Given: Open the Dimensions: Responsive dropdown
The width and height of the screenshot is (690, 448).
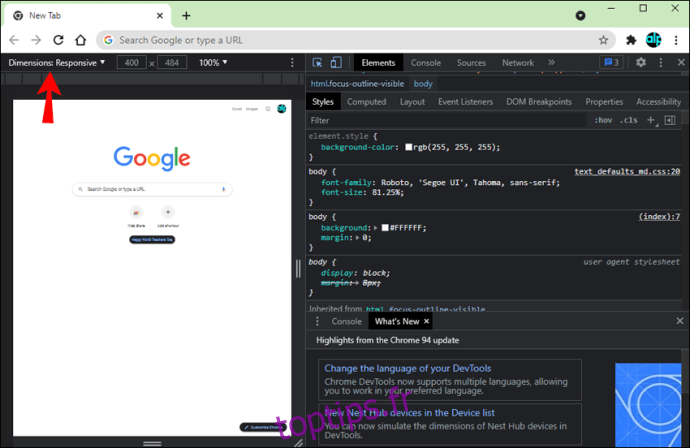Looking at the screenshot, I should [x=57, y=62].
